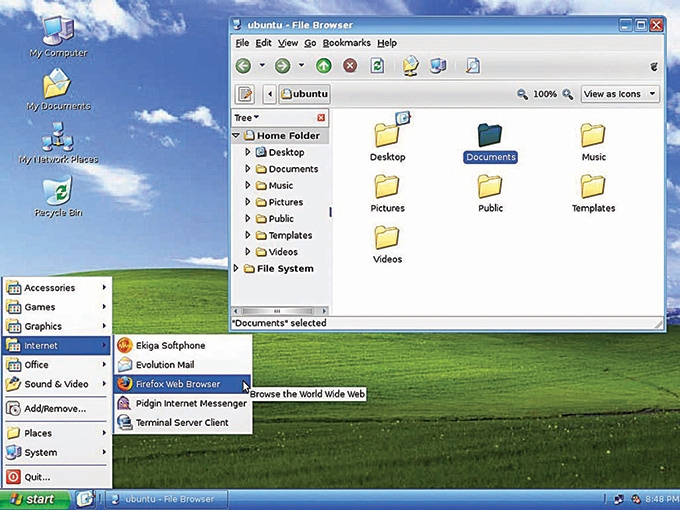680x510 pixels.
Task: Toggle the text location entry button
Action: 245,94
